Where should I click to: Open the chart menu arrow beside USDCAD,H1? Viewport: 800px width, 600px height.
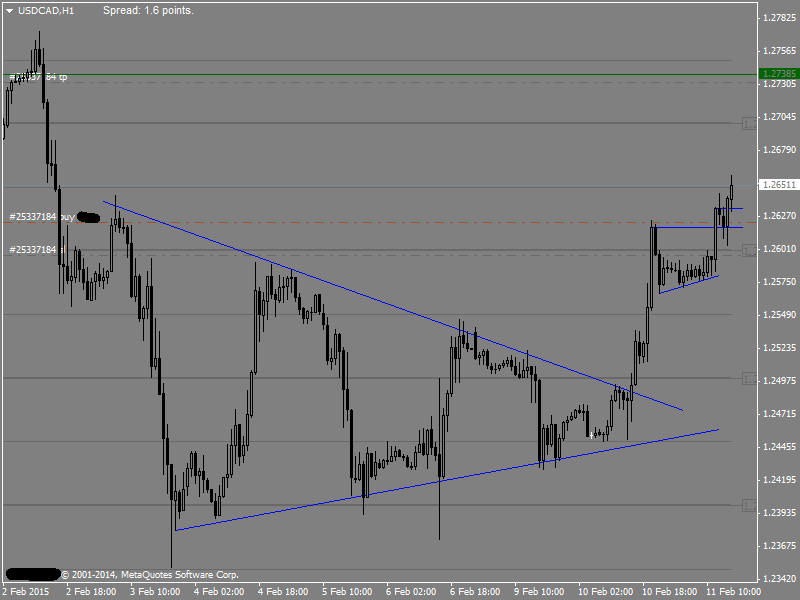coord(9,11)
